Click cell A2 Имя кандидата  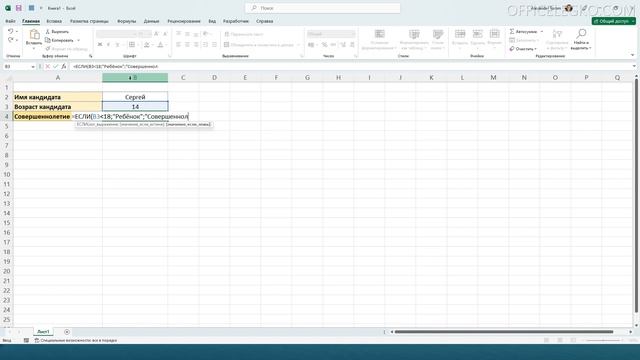(x=58, y=97)
